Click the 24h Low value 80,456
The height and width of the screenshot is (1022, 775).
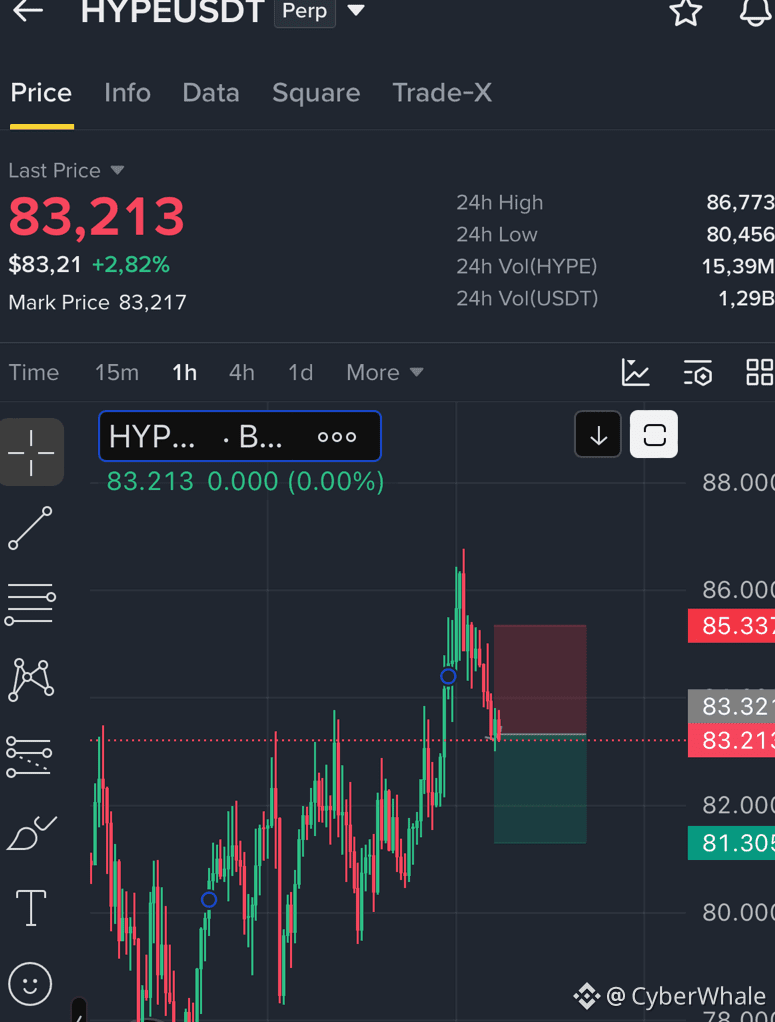[740, 234]
